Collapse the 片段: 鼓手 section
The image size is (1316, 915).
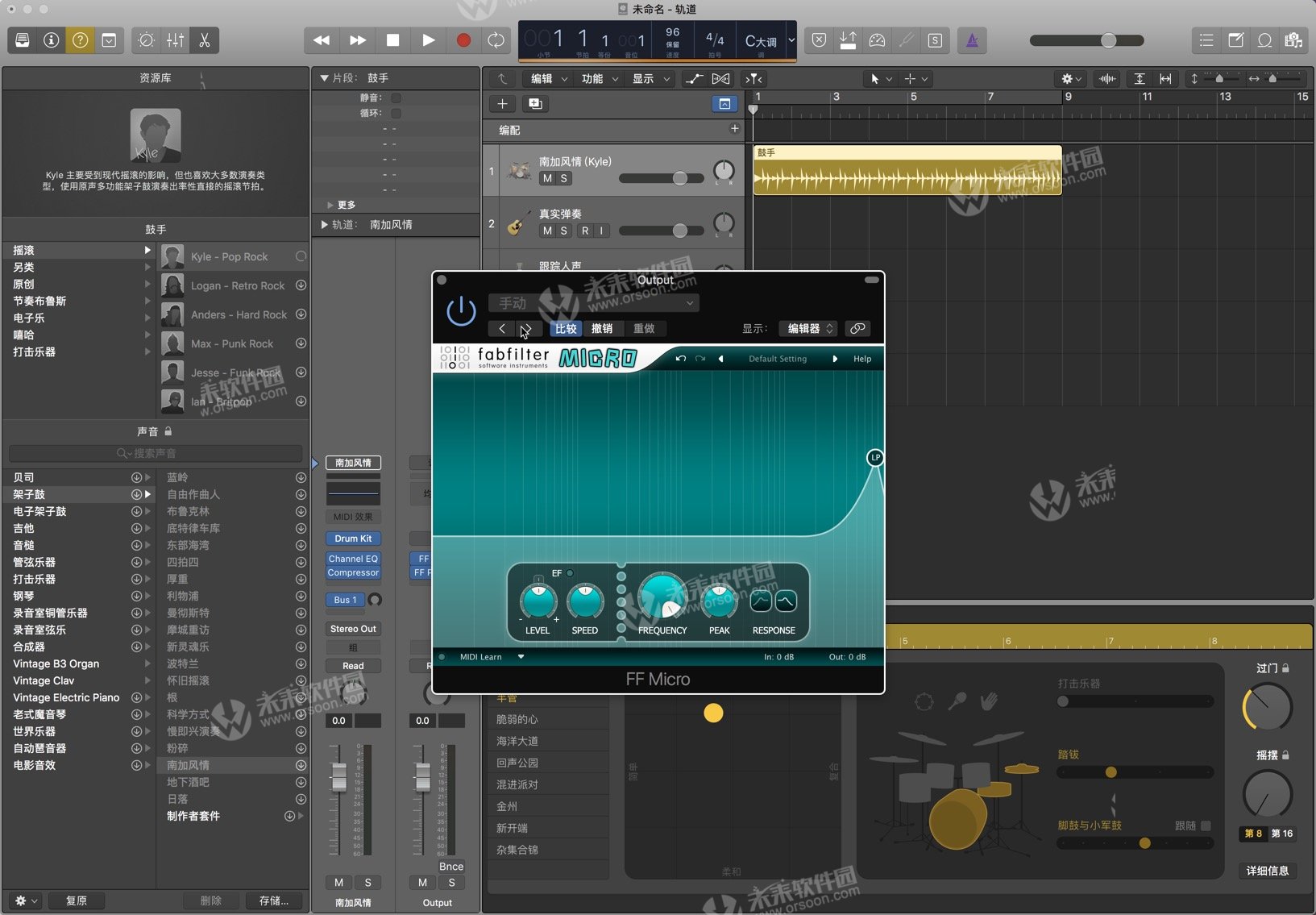pos(325,78)
